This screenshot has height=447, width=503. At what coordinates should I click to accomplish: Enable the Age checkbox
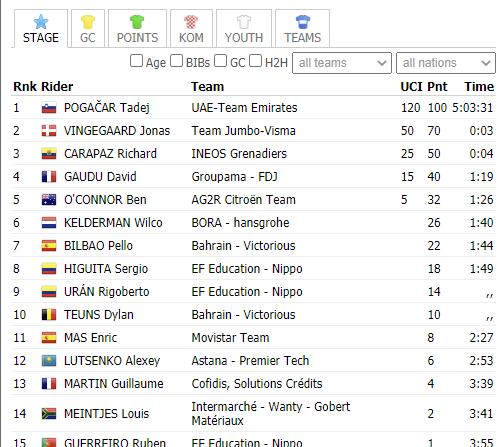point(136,61)
